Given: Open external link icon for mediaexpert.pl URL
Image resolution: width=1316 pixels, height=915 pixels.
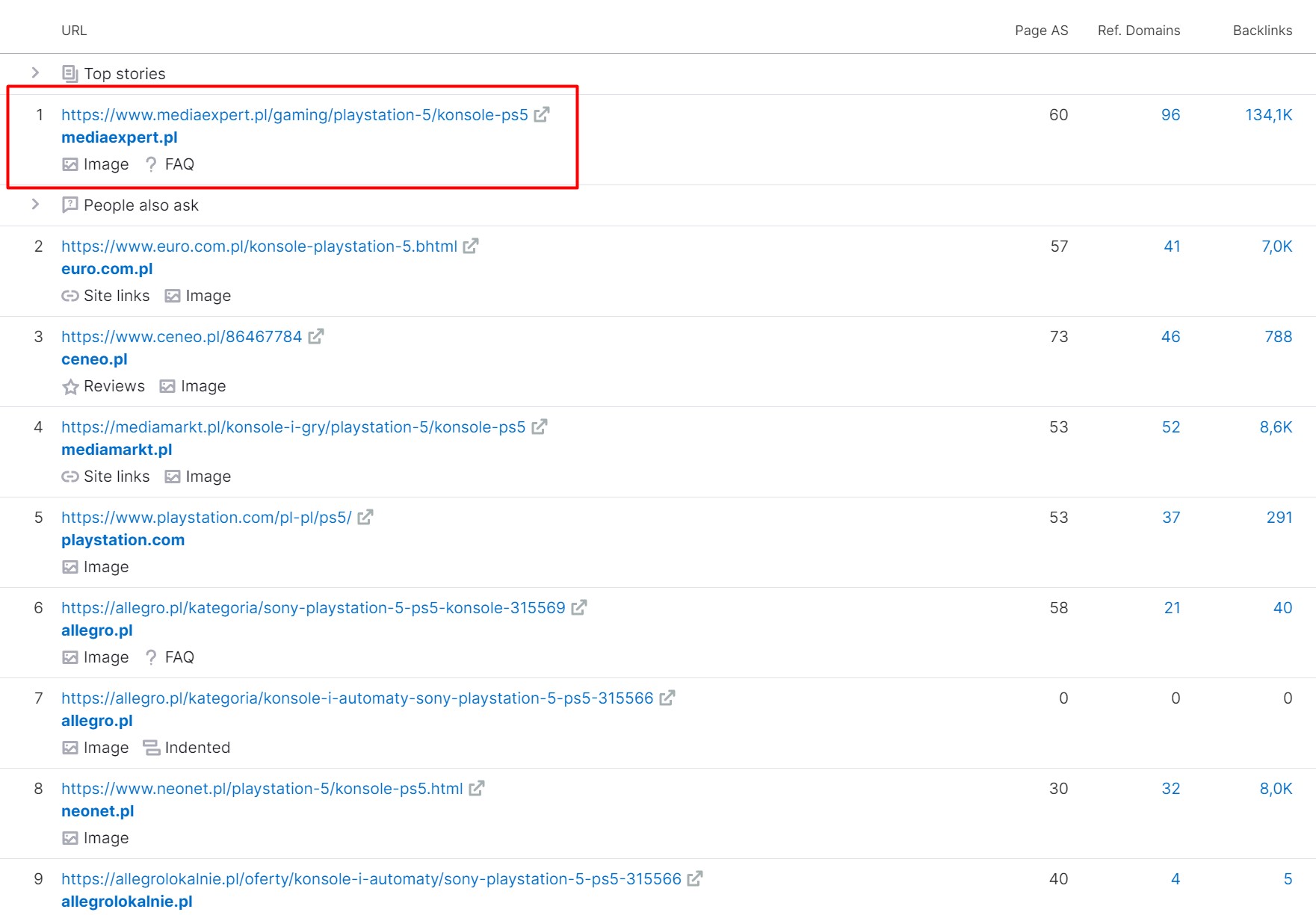Looking at the screenshot, I should (x=542, y=114).
